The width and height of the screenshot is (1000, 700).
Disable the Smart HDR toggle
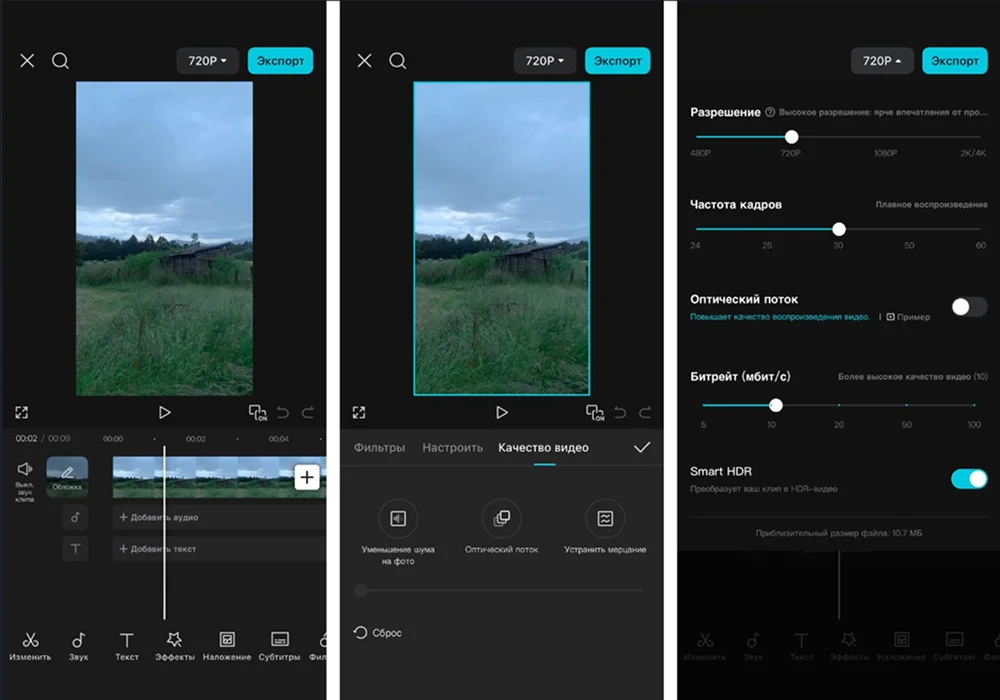point(969,479)
